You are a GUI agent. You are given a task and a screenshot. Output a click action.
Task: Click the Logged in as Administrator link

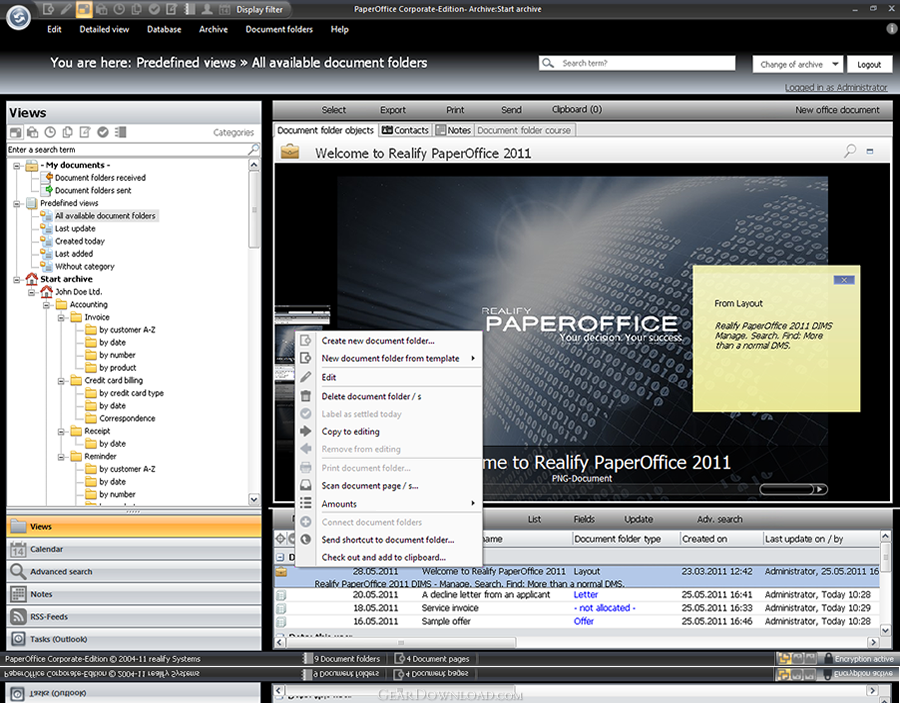836,87
